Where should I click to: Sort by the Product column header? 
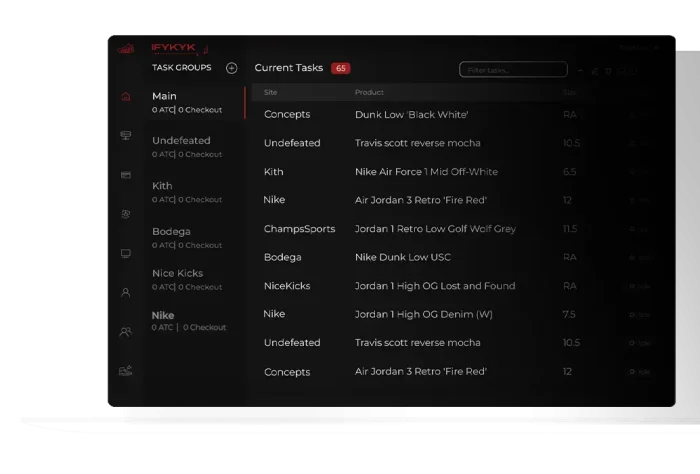[x=369, y=93]
